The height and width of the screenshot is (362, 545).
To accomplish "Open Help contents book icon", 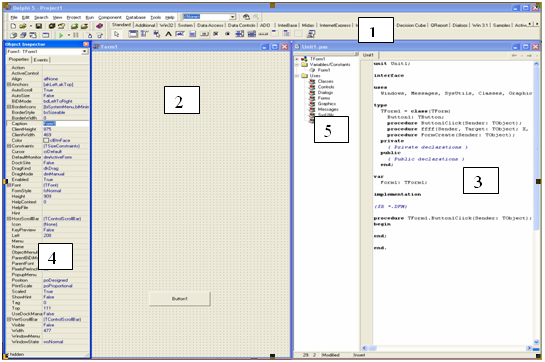I will tap(99, 26).
